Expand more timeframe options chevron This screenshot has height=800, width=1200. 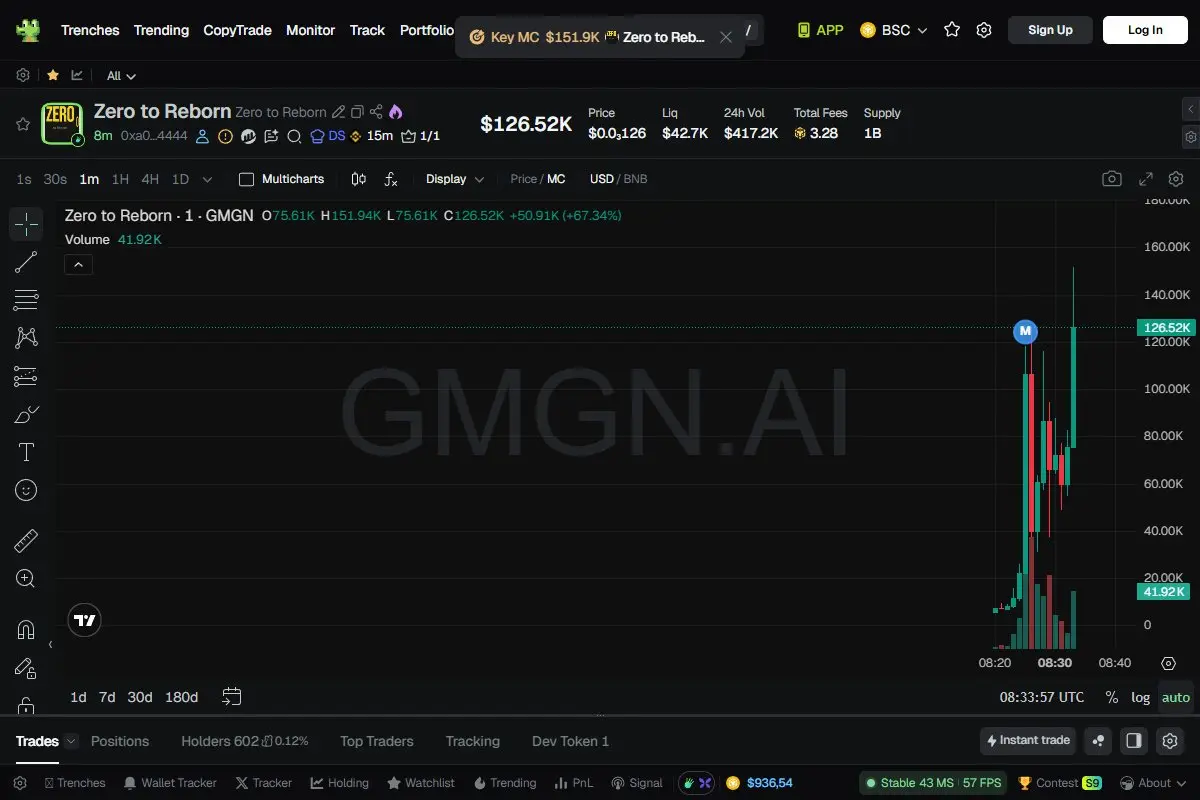click(x=207, y=179)
